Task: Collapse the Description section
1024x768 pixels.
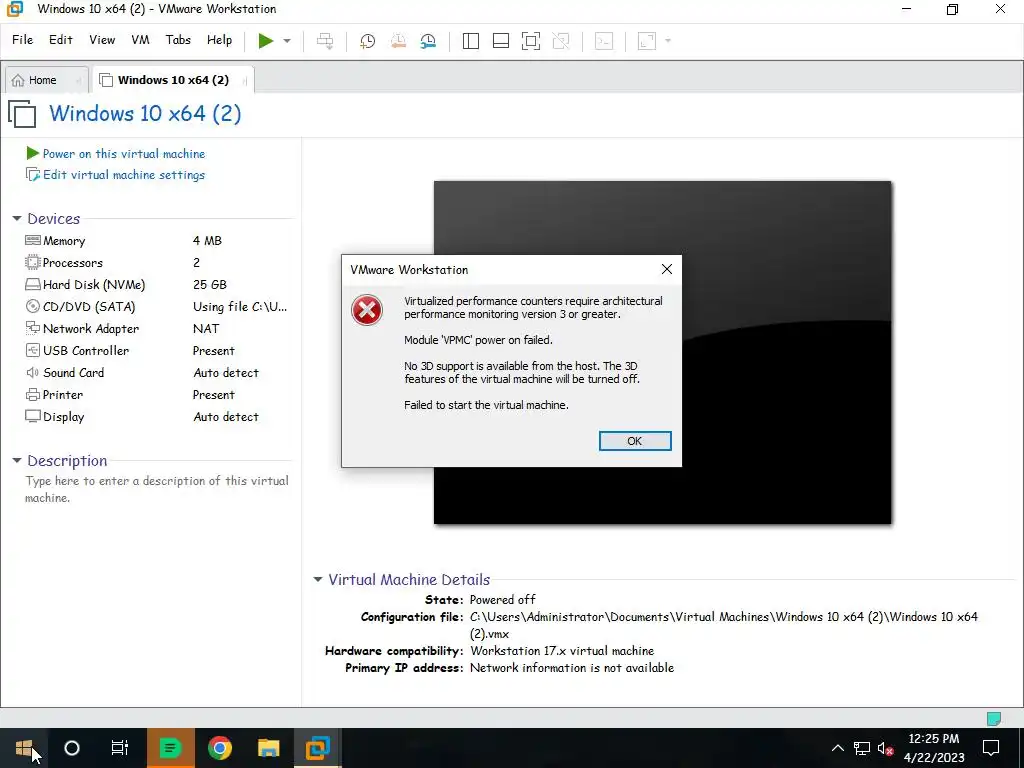Action: pos(17,461)
